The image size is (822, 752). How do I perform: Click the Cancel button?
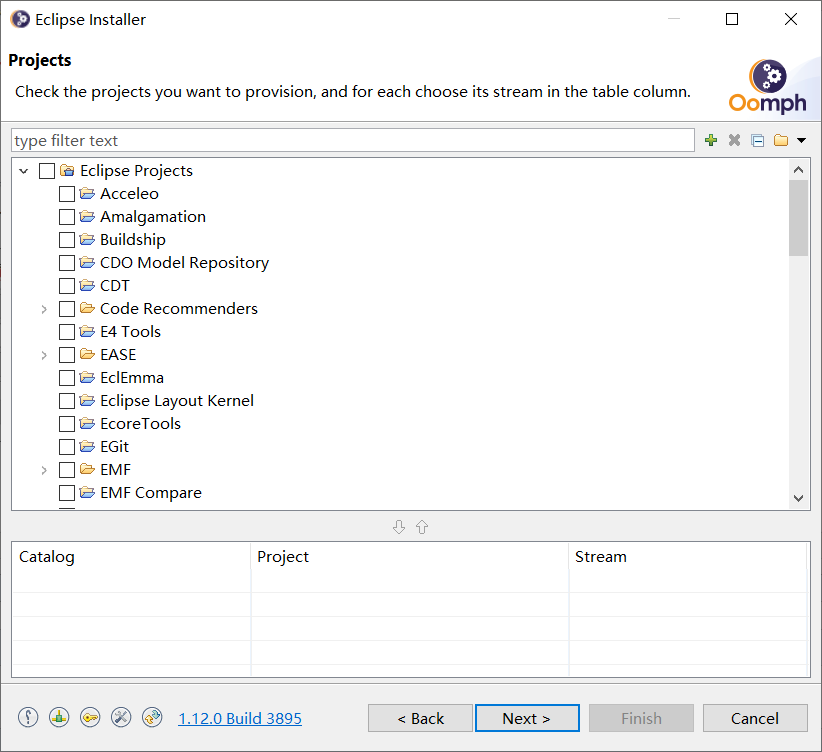[x=755, y=718]
